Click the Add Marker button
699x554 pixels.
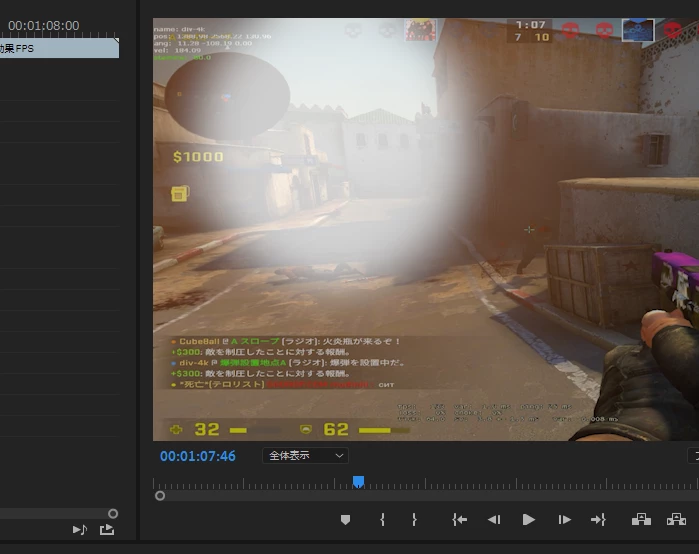coord(345,520)
